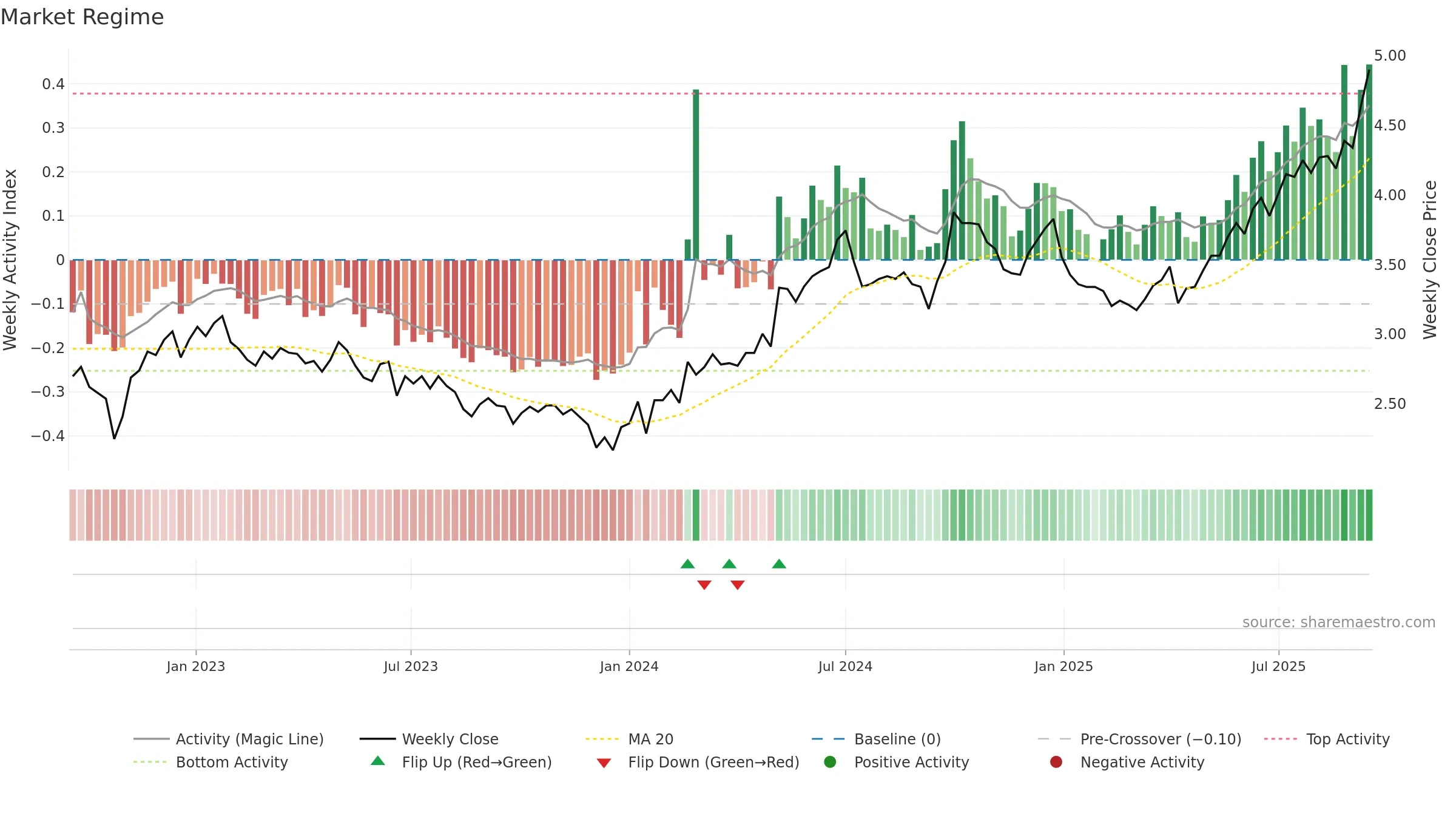Click the green Positive Activity legend dot
Viewport: 1456px width, 819px height.
point(831,762)
